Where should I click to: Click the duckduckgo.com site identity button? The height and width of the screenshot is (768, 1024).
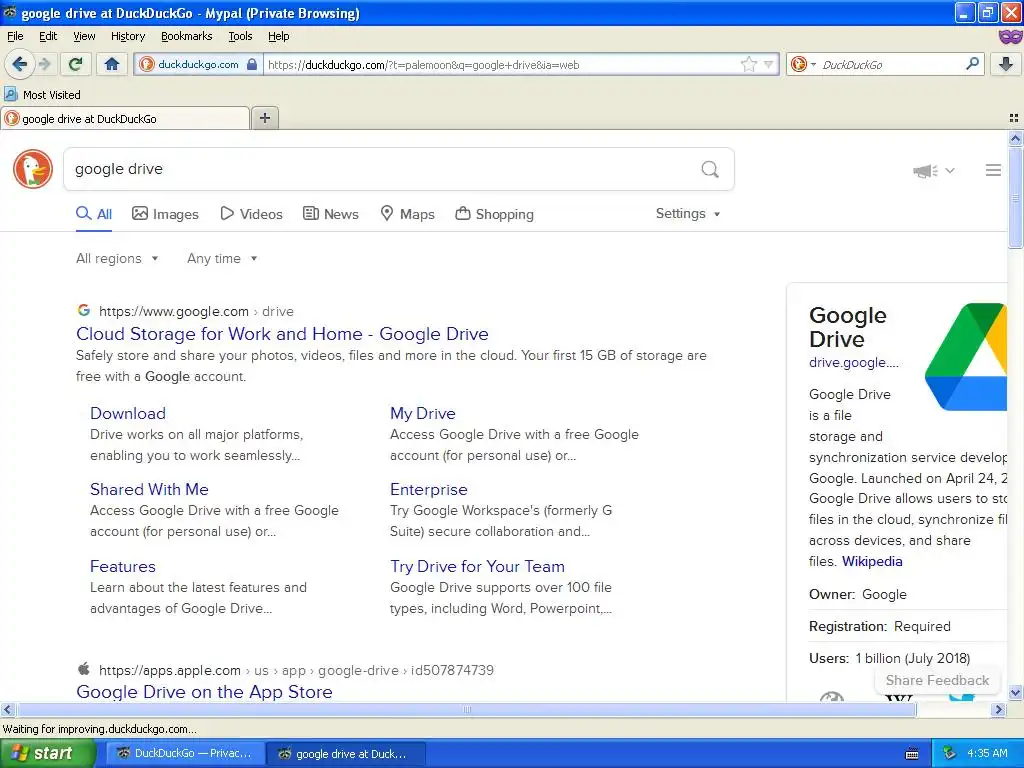[198, 64]
